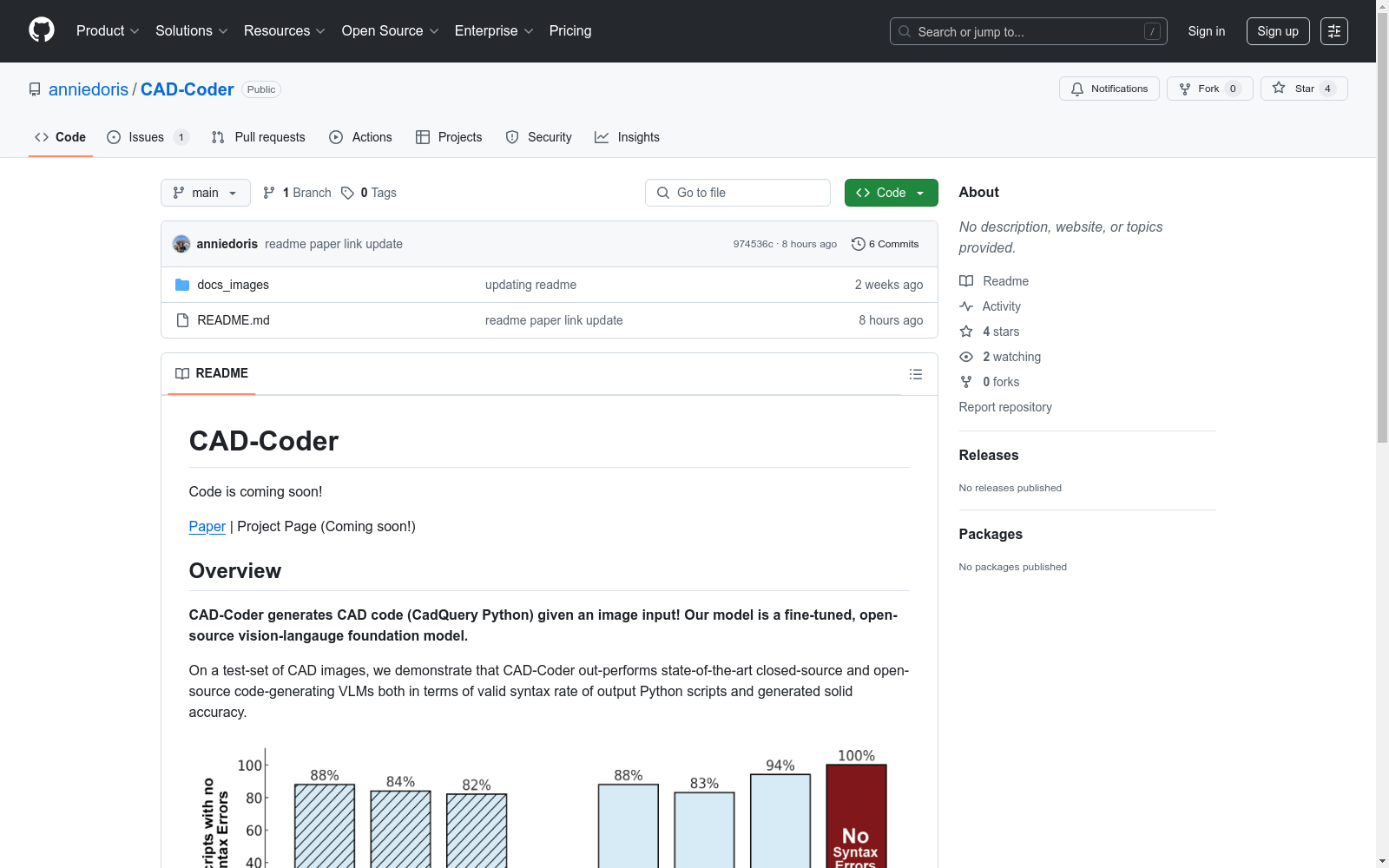Click the Fork icon button
1389x868 pixels.
1209,89
